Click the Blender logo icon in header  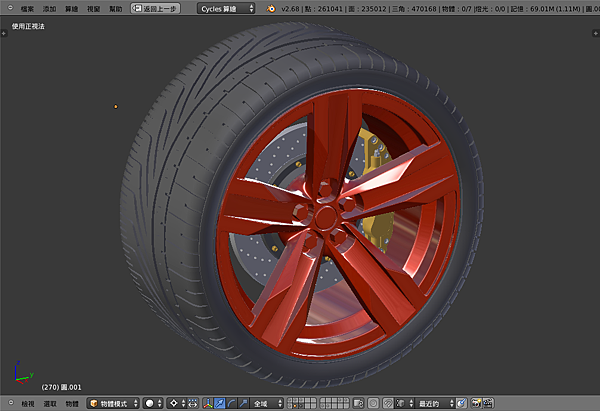(271, 8)
